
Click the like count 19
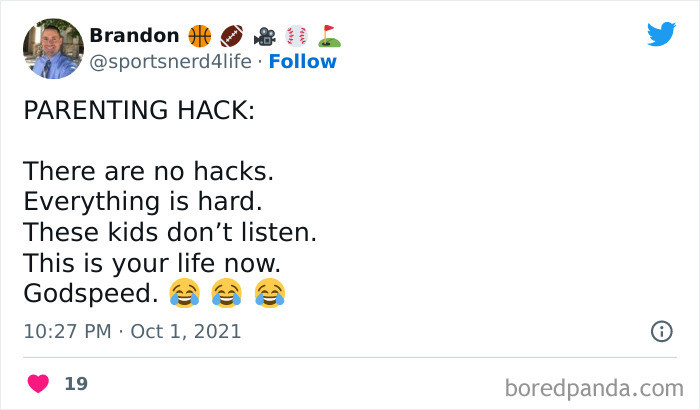point(75,383)
